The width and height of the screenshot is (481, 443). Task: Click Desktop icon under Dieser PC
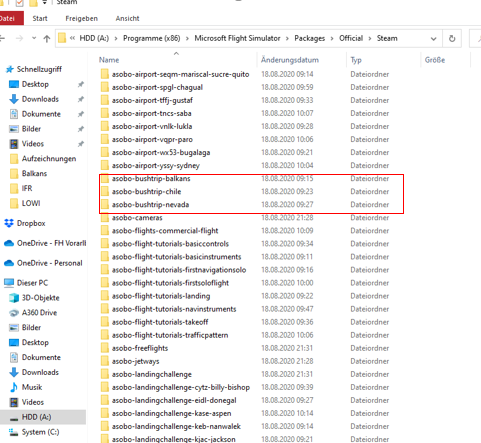click(x=14, y=343)
